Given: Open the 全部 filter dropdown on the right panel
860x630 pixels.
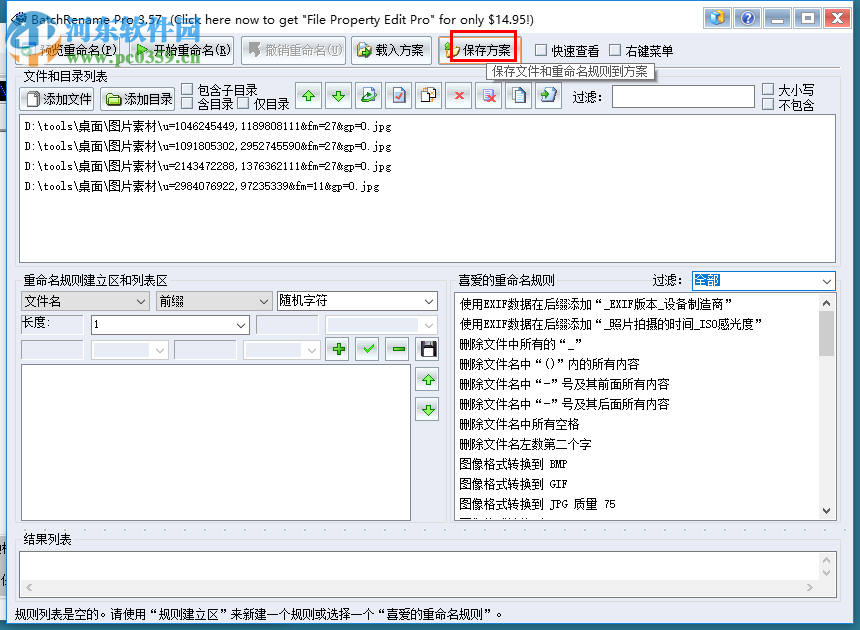Looking at the screenshot, I should pos(763,280).
